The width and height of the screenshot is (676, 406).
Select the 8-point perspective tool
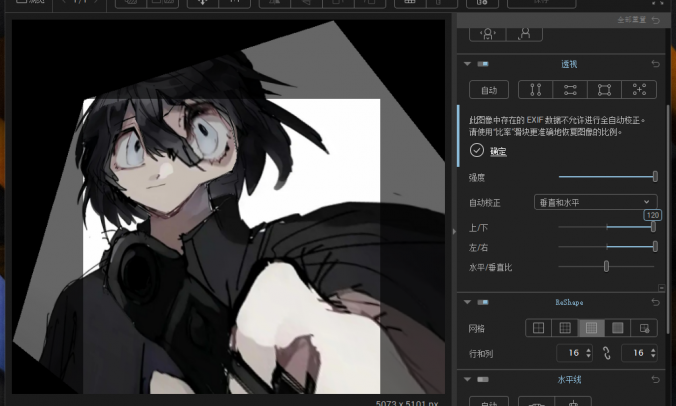638,90
